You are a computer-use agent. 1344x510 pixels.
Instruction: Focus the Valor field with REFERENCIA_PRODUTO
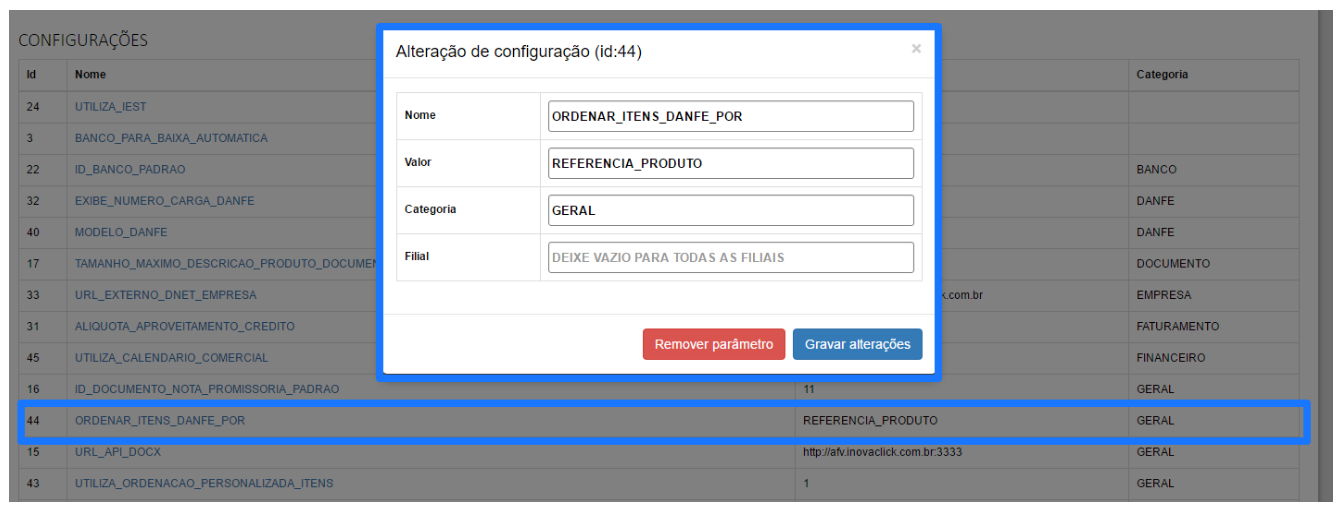coord(730,163)
